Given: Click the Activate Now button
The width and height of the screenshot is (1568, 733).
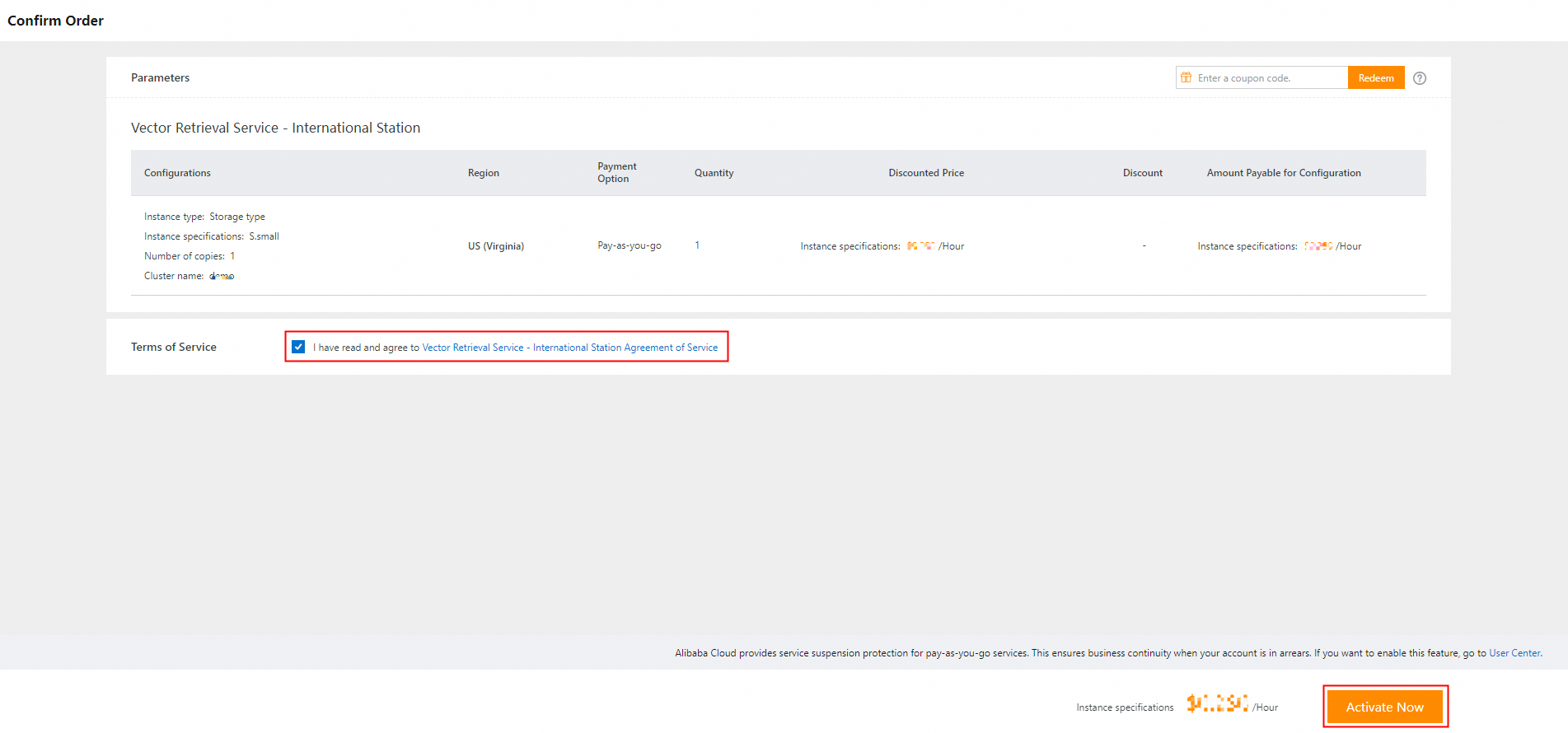Looking at the screenshot, I should [1384, 707].
